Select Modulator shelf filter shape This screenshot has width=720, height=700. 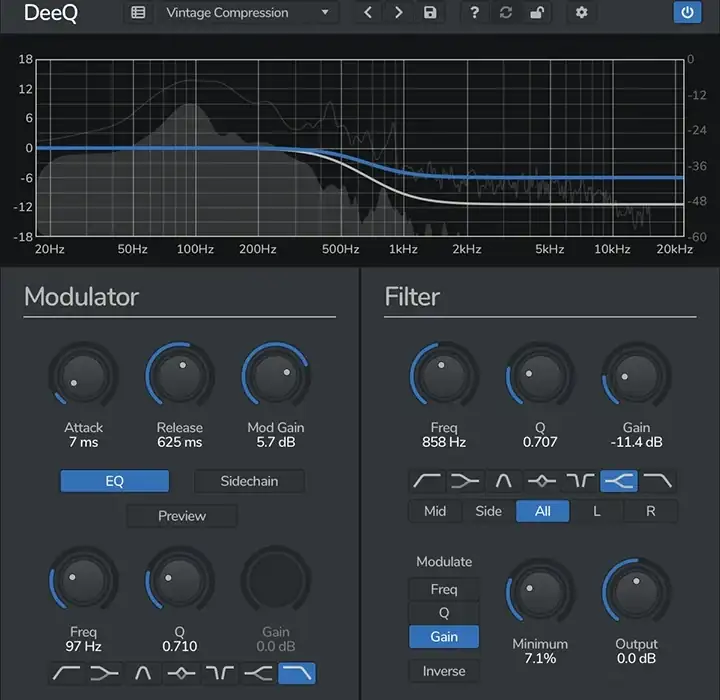pos(258,673)
